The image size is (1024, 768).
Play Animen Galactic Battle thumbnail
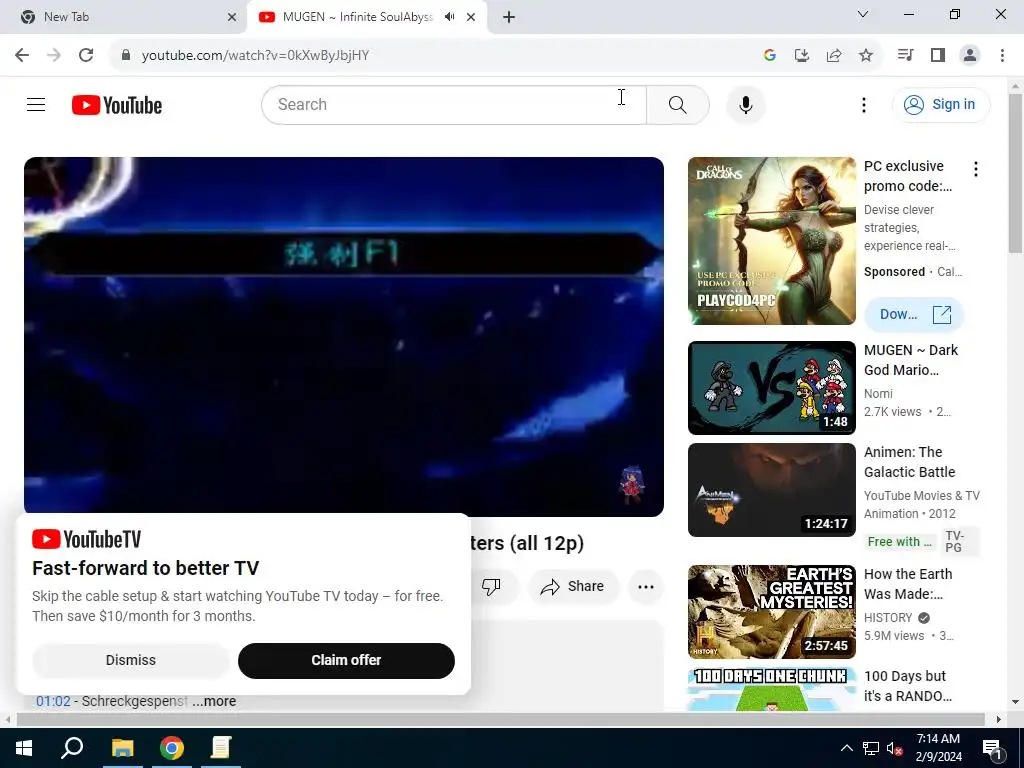pyautogui.click(x=771, y=490)
